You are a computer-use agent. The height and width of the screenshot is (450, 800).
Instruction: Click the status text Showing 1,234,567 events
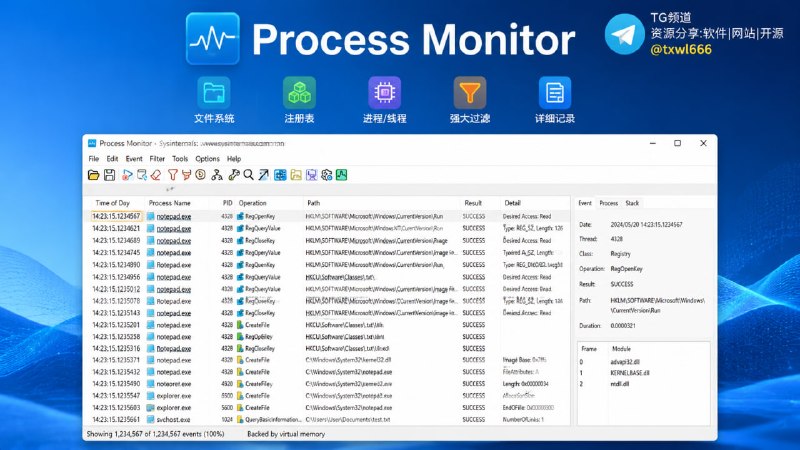click(x=155, y=434)
